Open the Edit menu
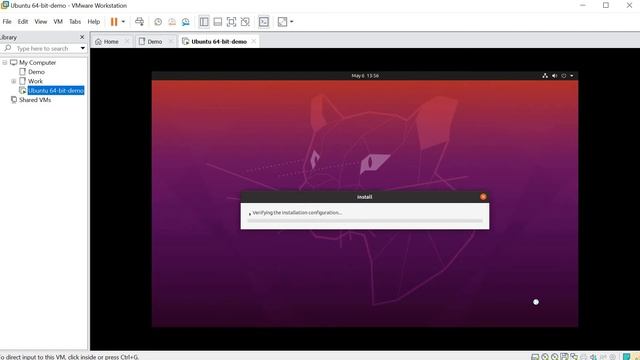 [x=23, y=22]
